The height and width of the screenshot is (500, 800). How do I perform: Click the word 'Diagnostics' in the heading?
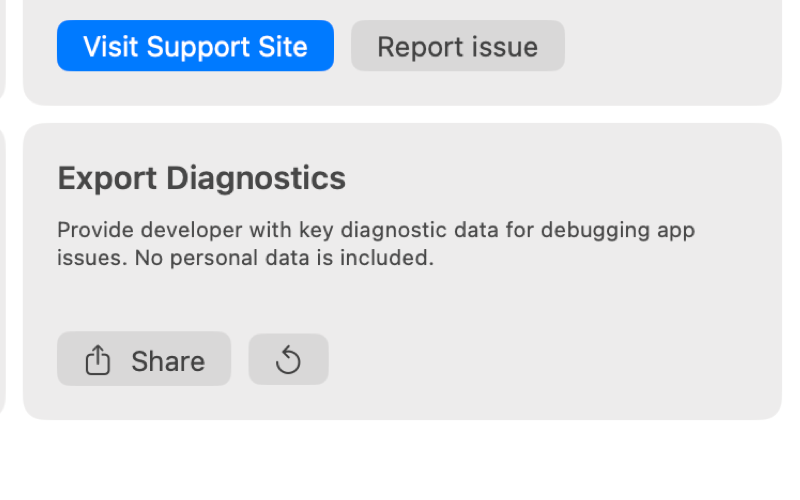coord(256,179)
